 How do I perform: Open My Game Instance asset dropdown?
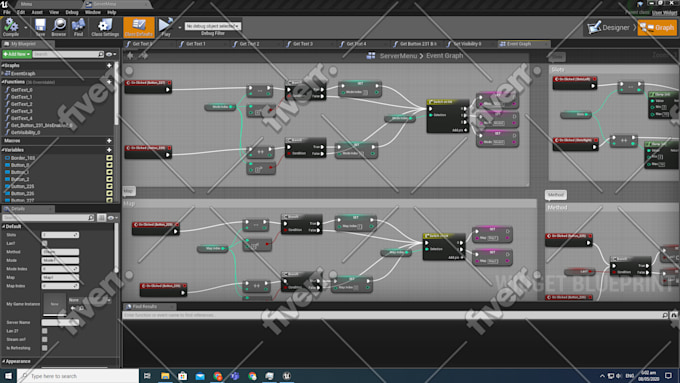click(x=89, y=300)
